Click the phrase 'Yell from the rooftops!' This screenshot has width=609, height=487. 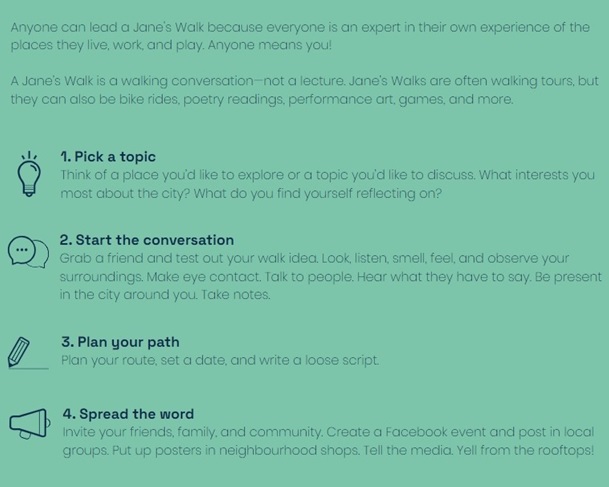[525, 450]
